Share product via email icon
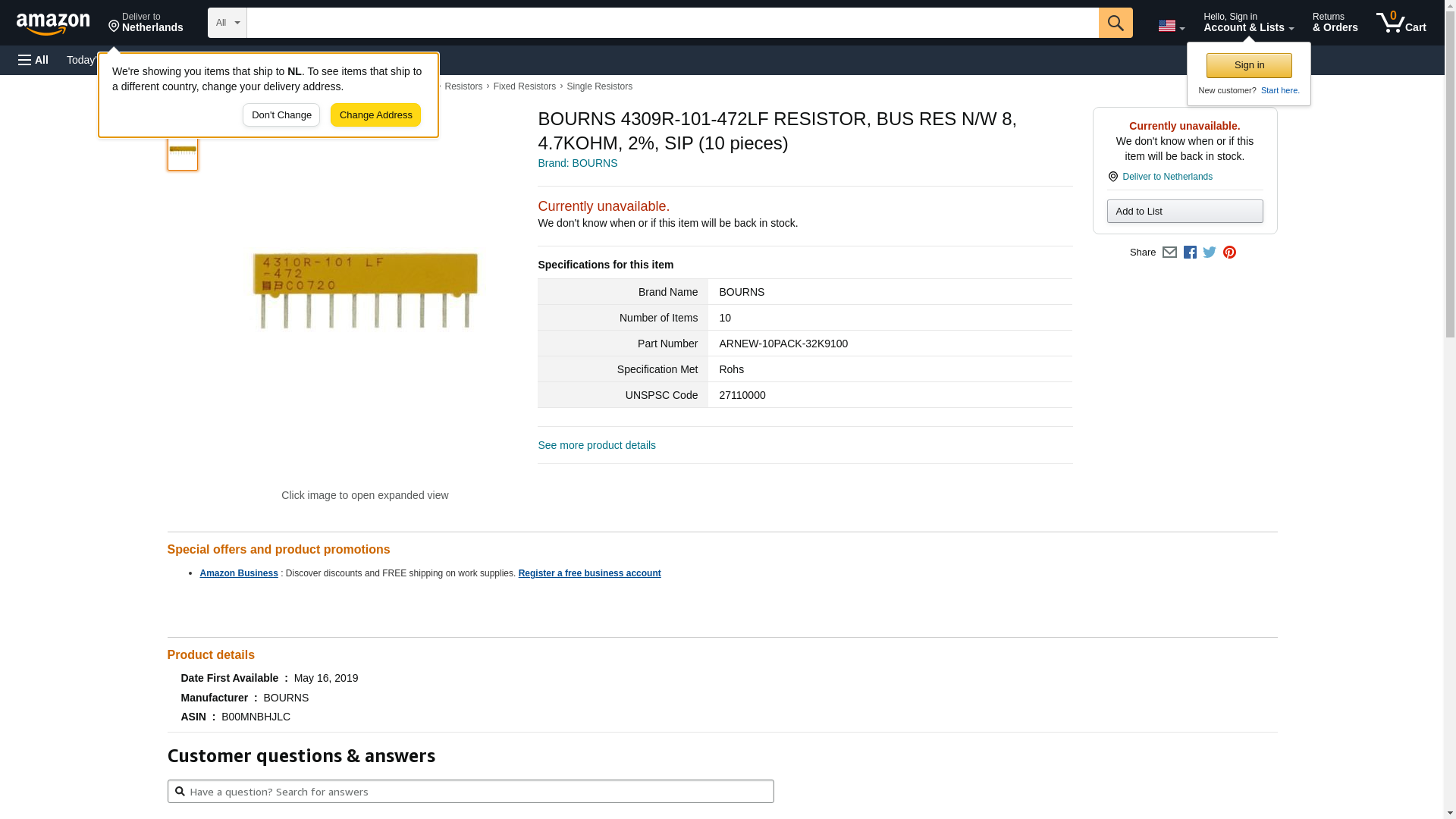 coord(1169,253)
